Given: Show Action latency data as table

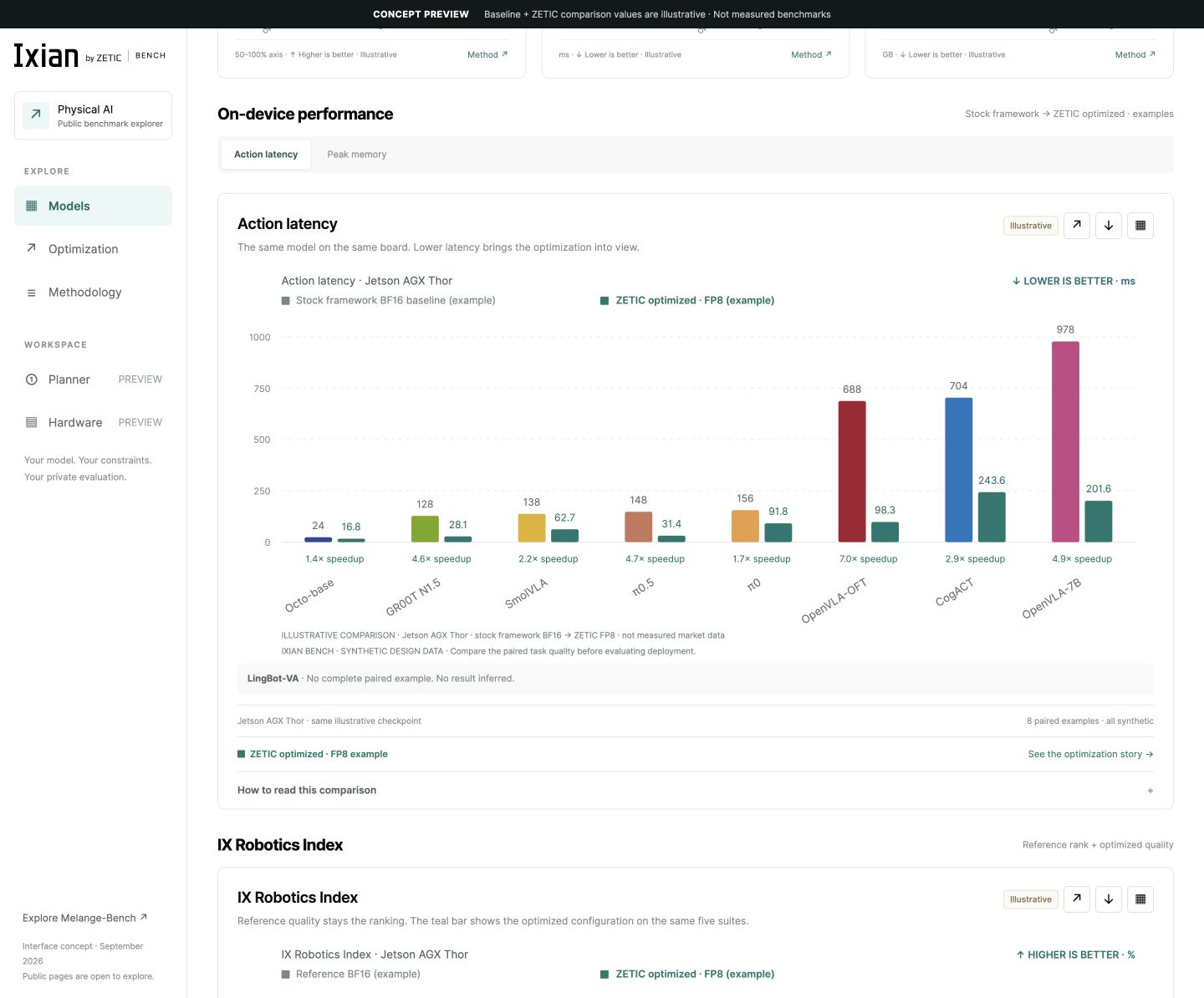Looking at the screenshot, I should pyautogui.click(x=1140, y=225).
